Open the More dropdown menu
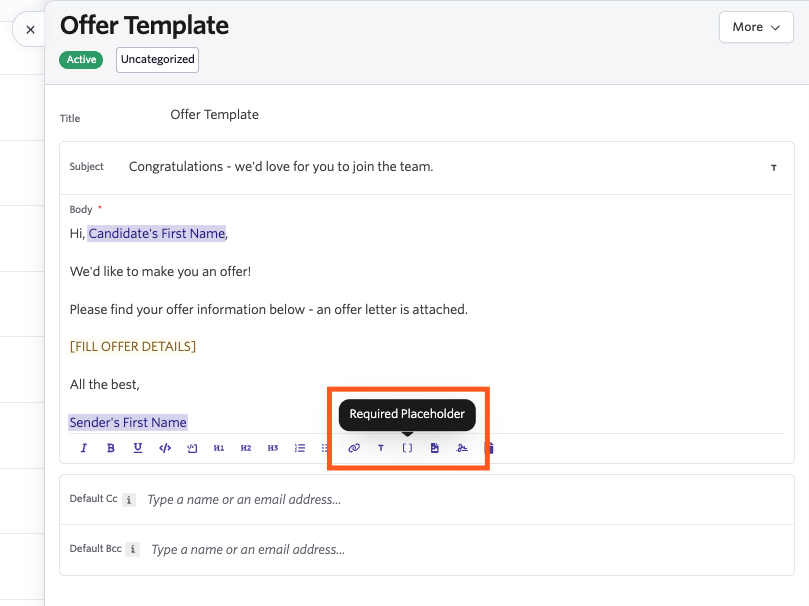 [x=756, y=27]
